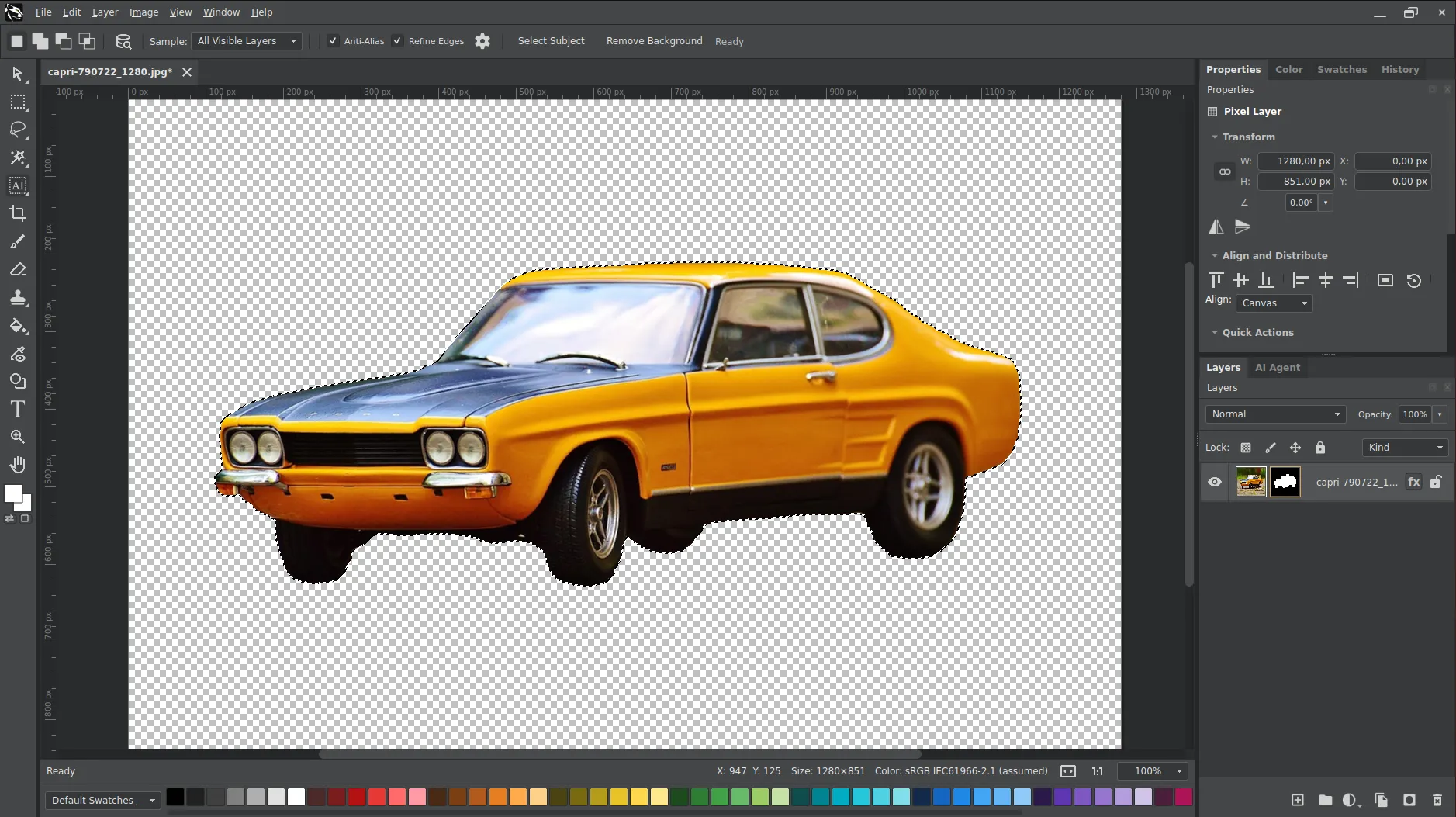The image size is (1456, 817).
Task: Switch to the History tab
Action: pos(1400,70)
